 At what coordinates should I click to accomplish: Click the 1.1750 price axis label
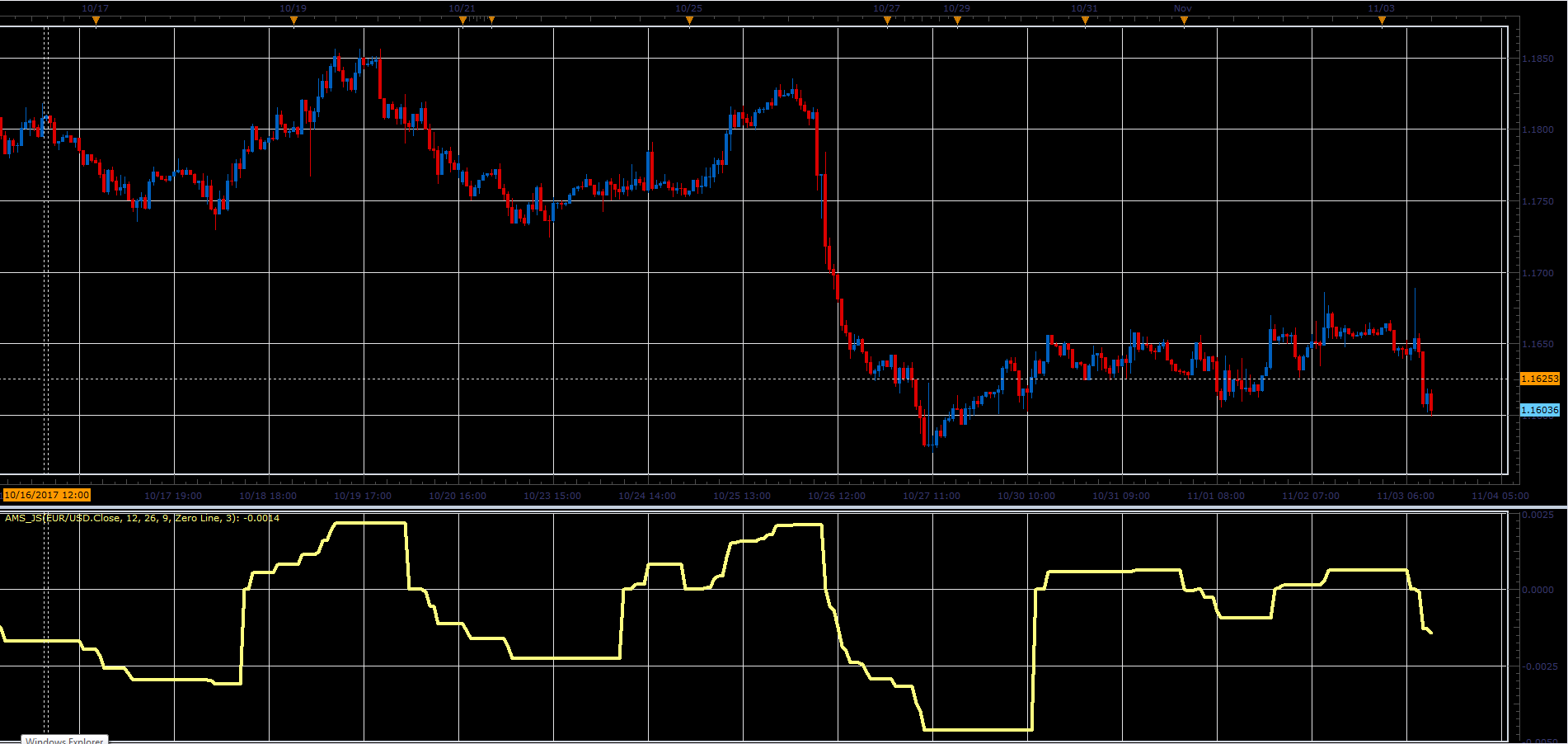1537,201
